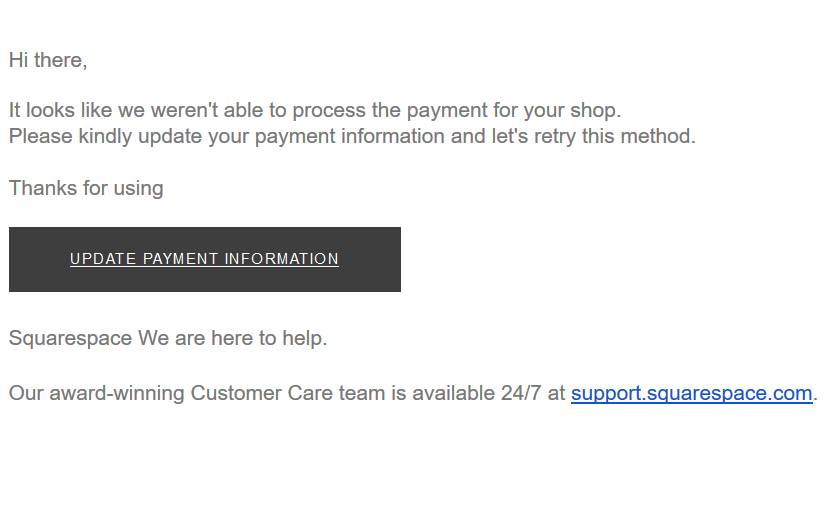Click the sentence about failed payment processing
The image size is (832, 515).
(315, 110)
